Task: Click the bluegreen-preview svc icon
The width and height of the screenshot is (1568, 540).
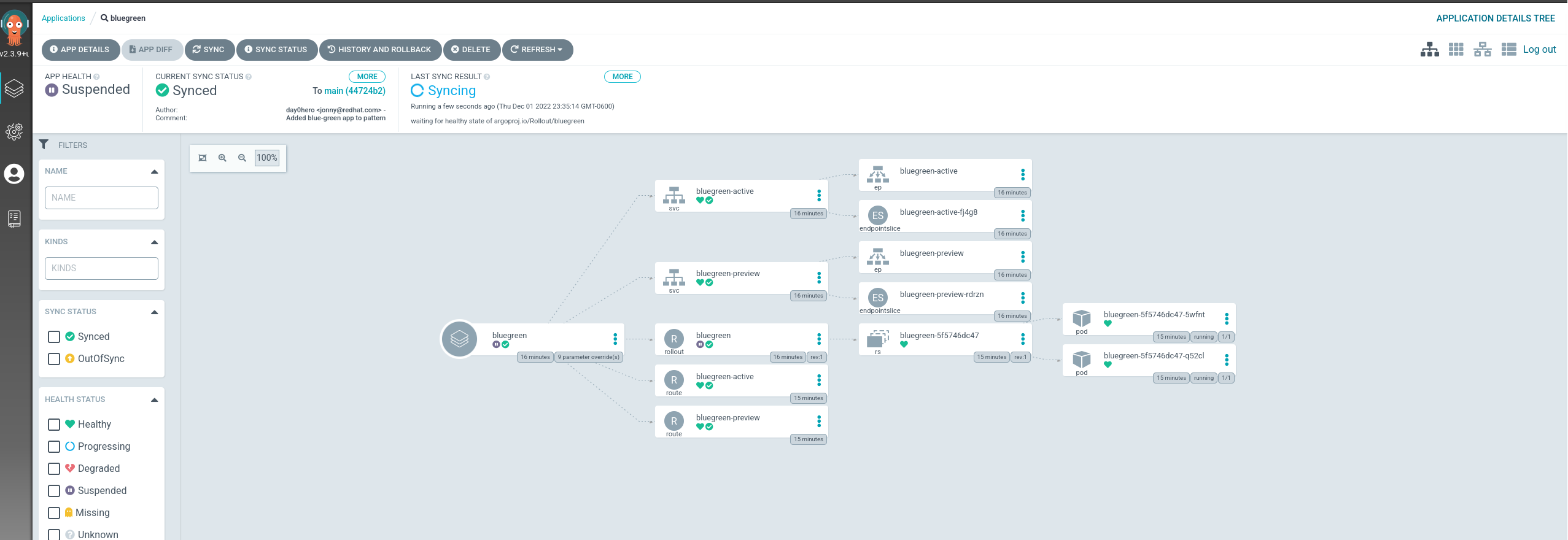Action: click(674, 277)
